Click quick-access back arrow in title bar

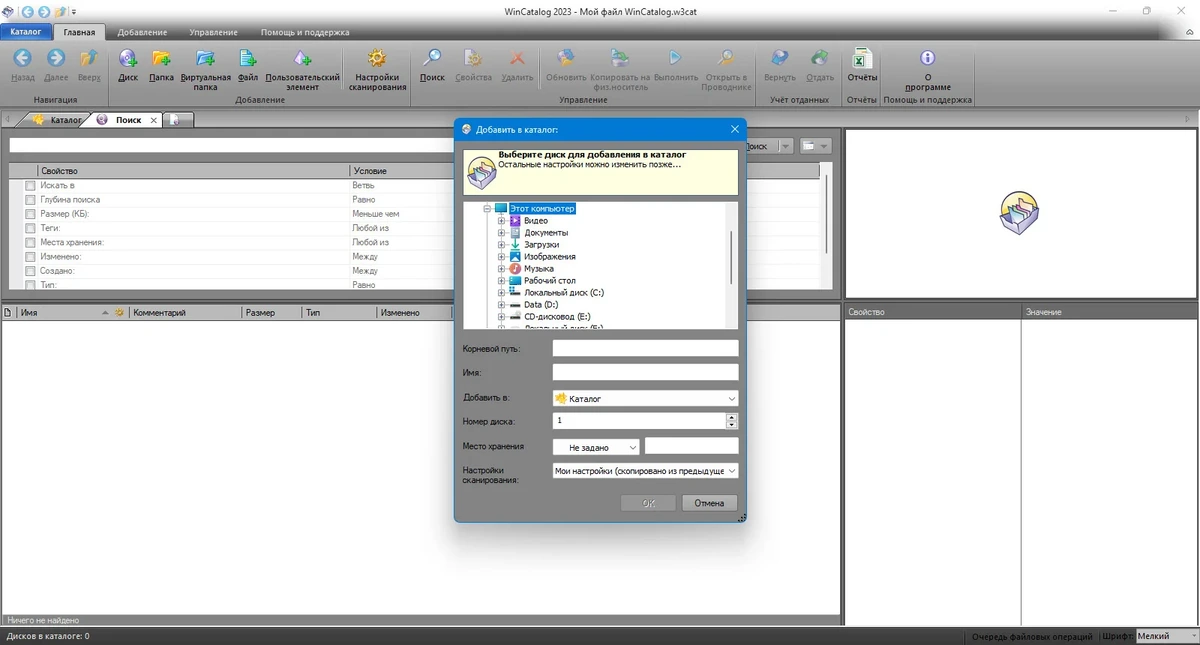[27, 11]
